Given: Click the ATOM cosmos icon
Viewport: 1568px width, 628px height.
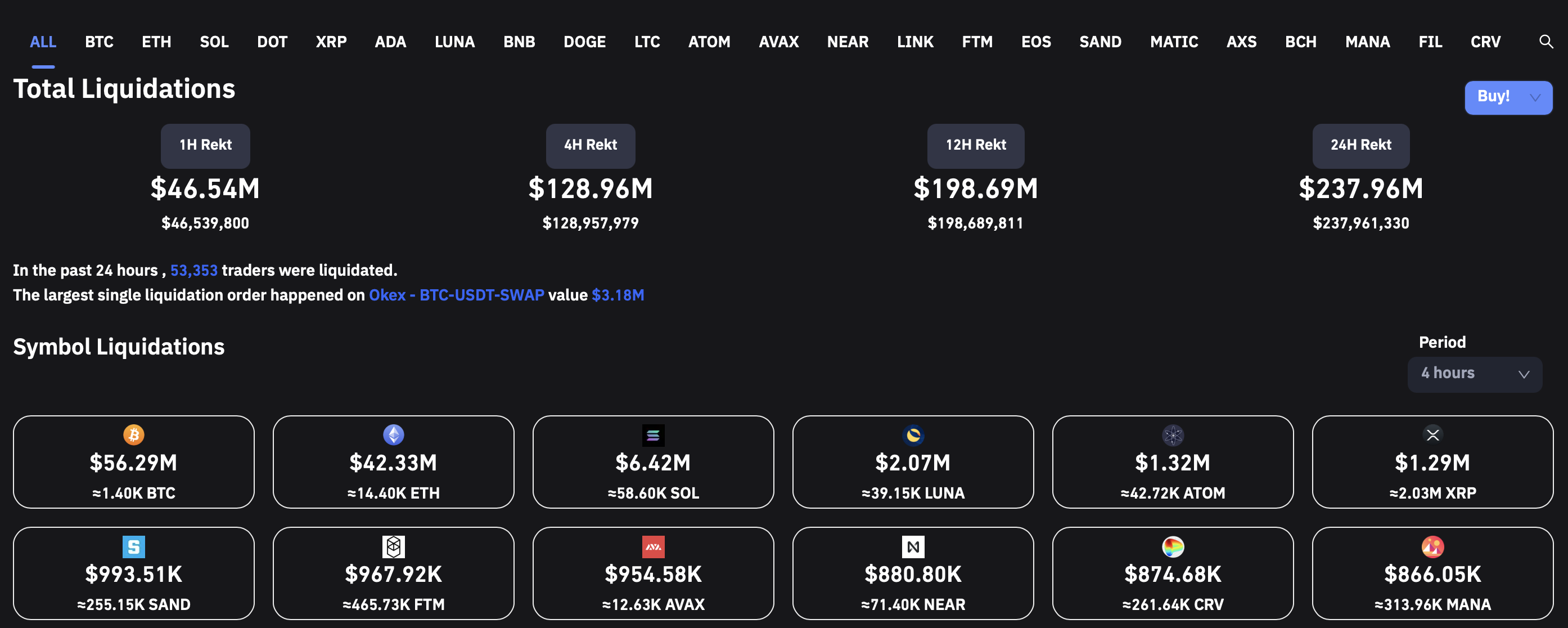Looking at the screenshot, I should (x=1173, y=435).
